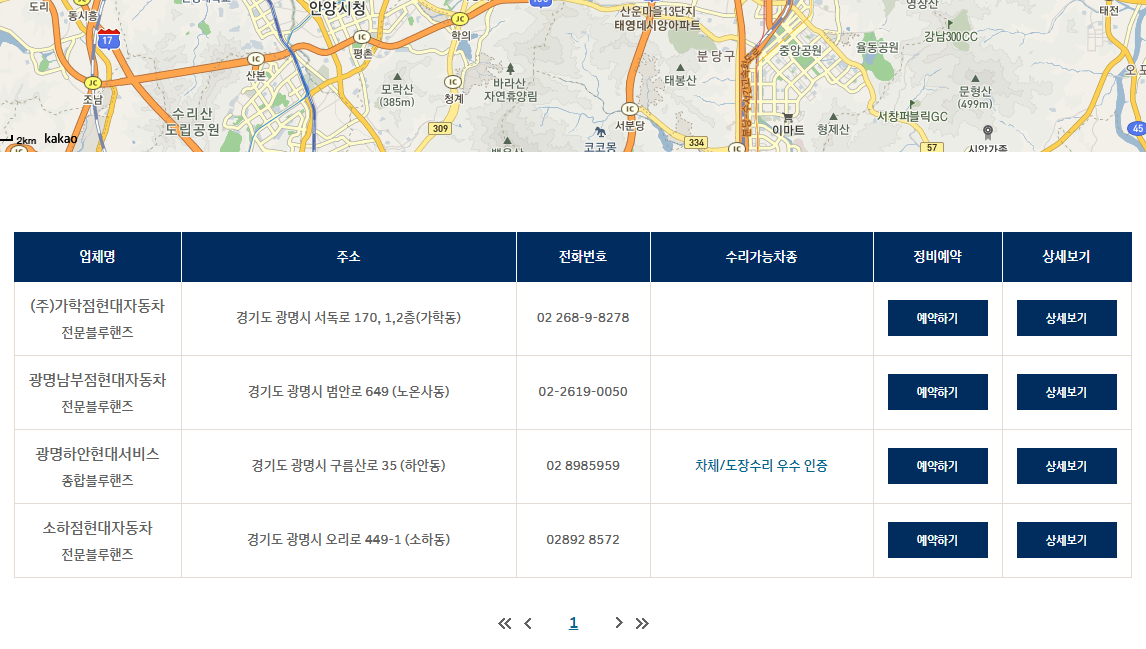Viewport: 1146px width, 649px height.
Task: Click the 주소 column header
Action: click(x=349, y=257)
